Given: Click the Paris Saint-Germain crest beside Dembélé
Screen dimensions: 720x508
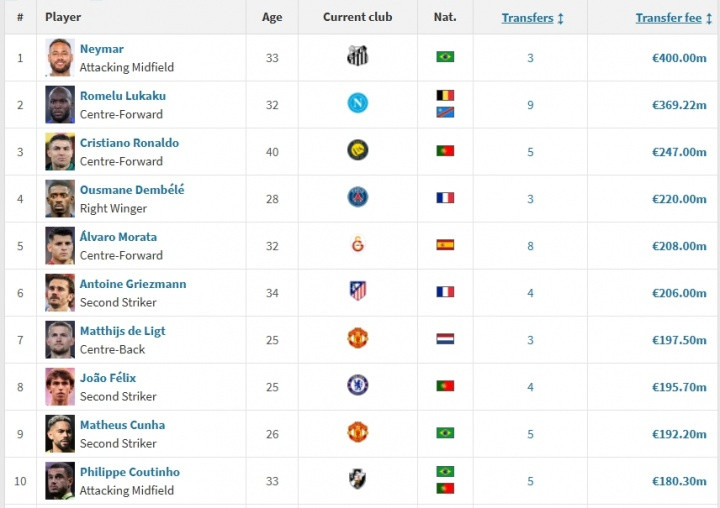Looking at the screenshot, I should click(x=357, y=197).
